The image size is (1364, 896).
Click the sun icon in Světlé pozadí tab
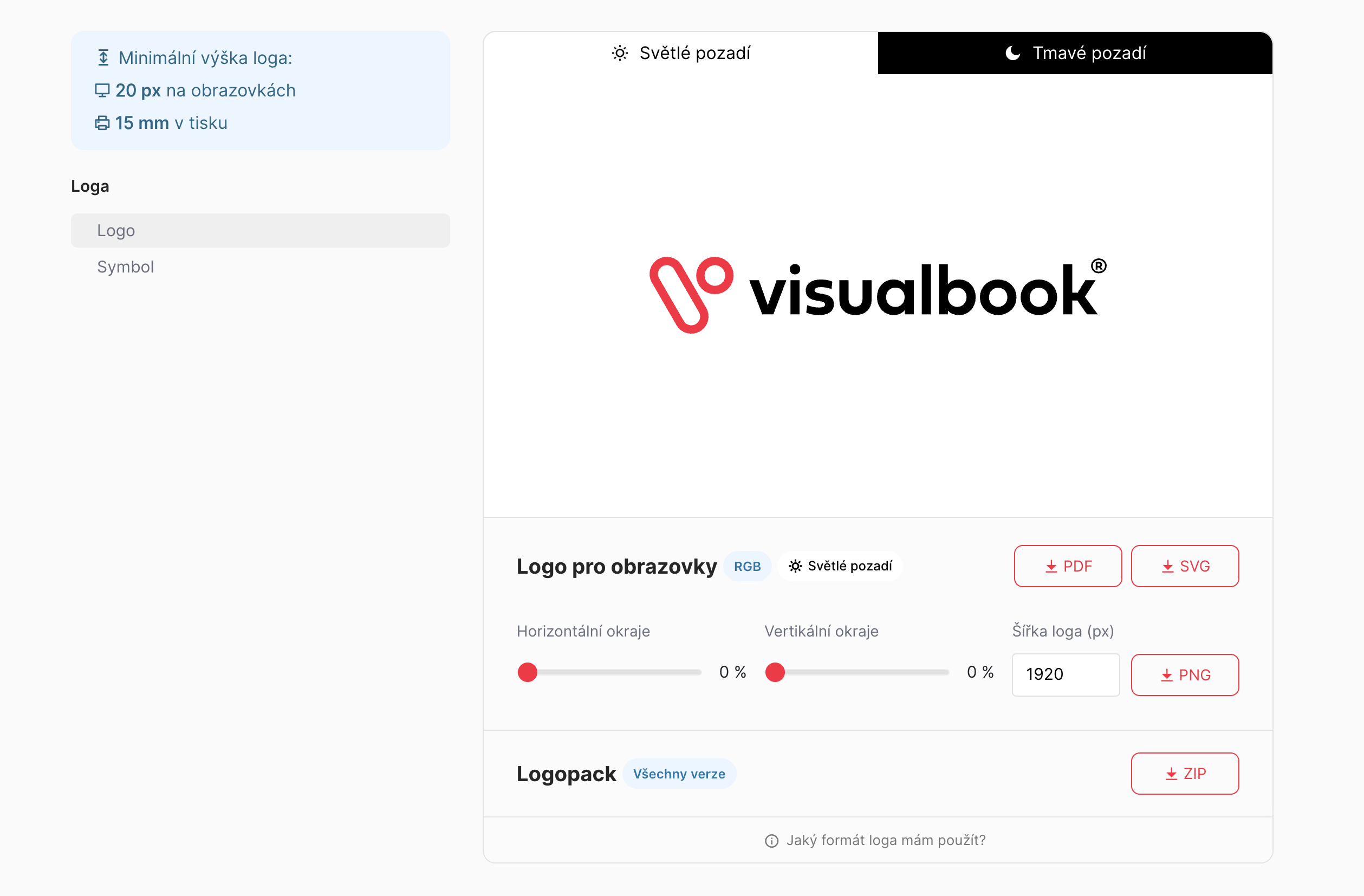click(620, 53)
